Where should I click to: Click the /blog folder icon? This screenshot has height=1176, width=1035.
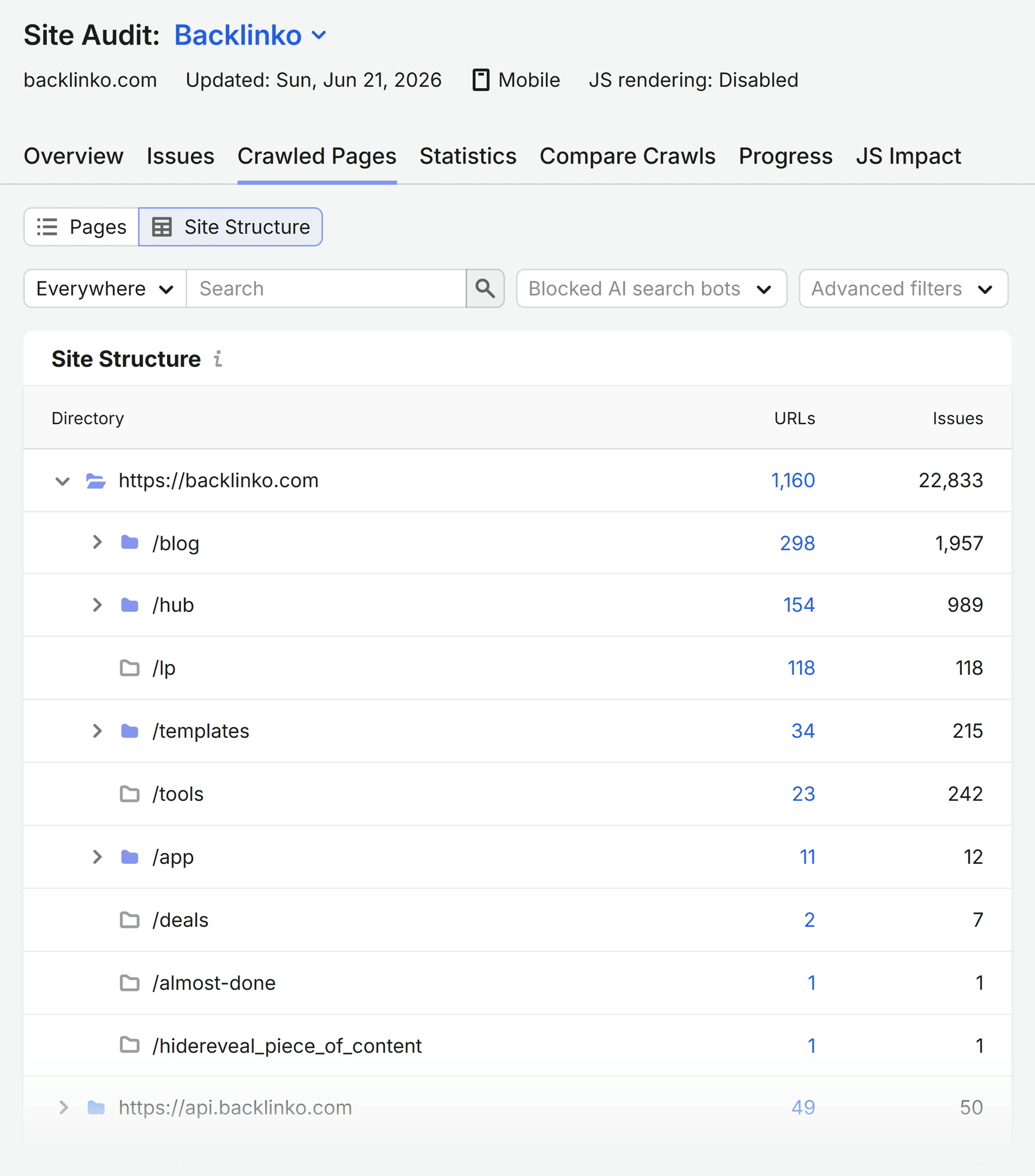pos(130,542)
